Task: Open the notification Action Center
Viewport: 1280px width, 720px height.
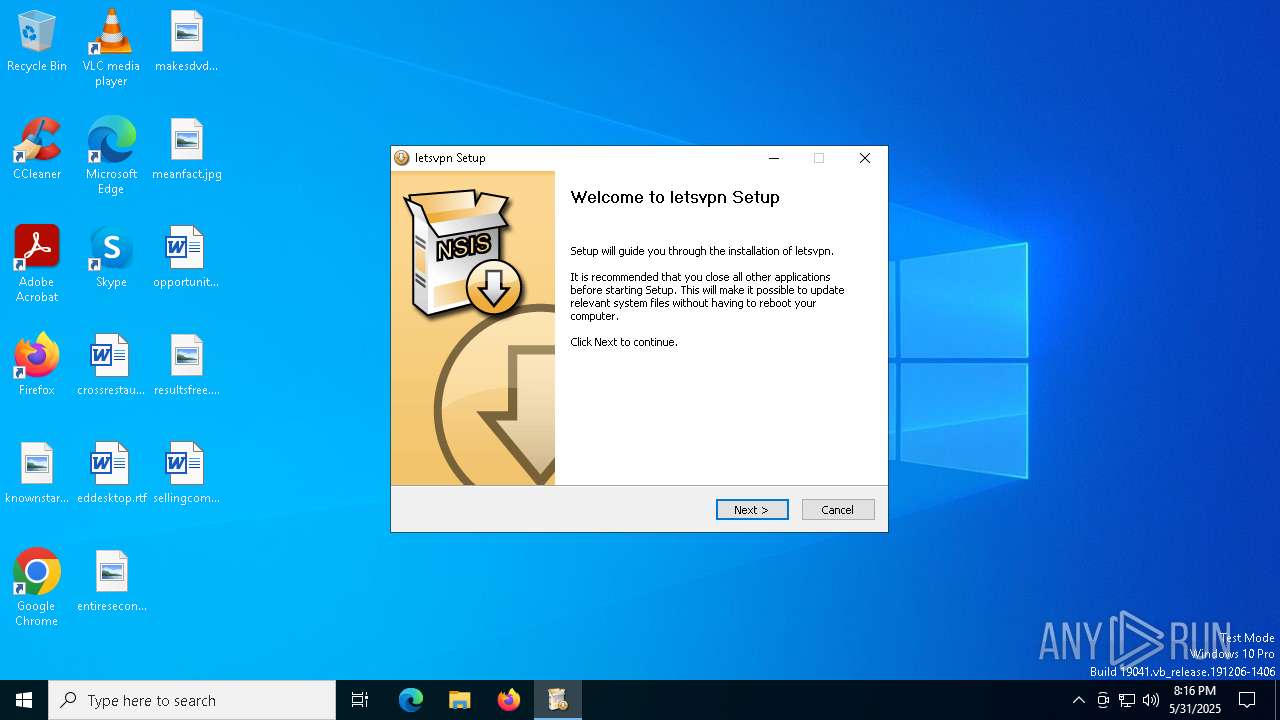Action: (x=1247, y=700)
